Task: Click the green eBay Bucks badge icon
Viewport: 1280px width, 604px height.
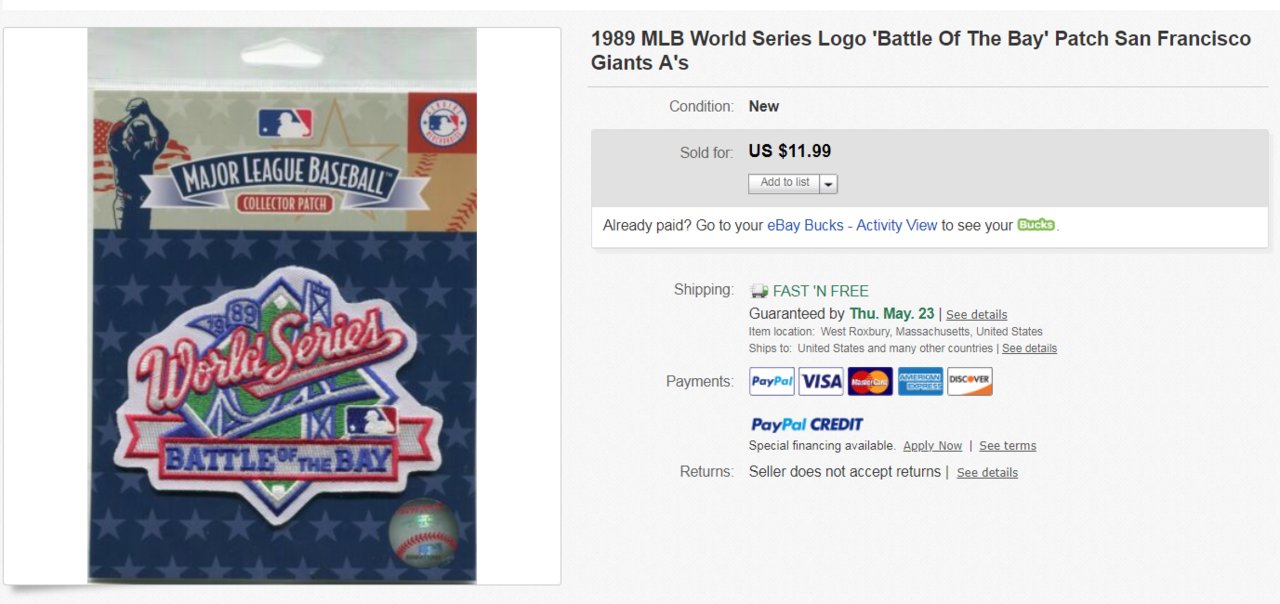Action: click(1036, 225)
